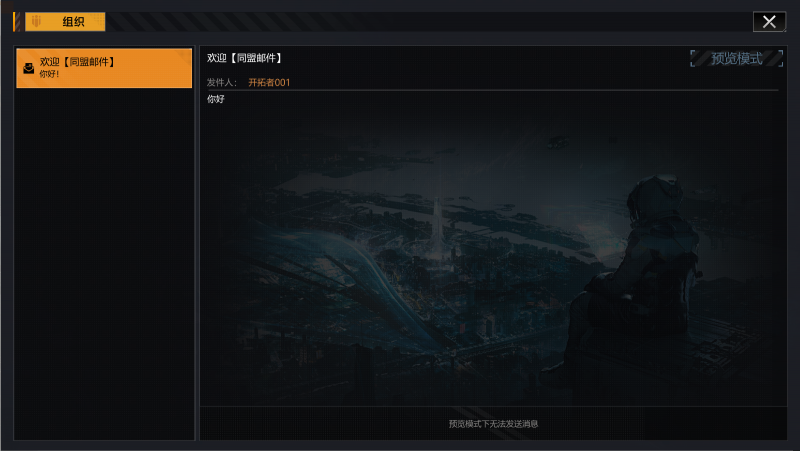Close the 组织 window with the X
The height and width of the screenshot is (451, 800).
point(769,21)
